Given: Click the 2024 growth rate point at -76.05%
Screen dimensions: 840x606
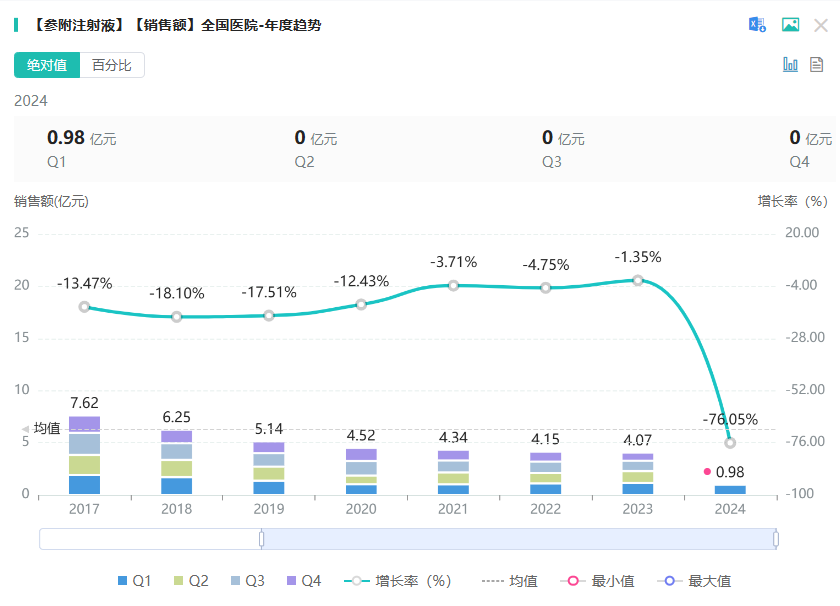Looking at the screenshot, I should 730,442.
